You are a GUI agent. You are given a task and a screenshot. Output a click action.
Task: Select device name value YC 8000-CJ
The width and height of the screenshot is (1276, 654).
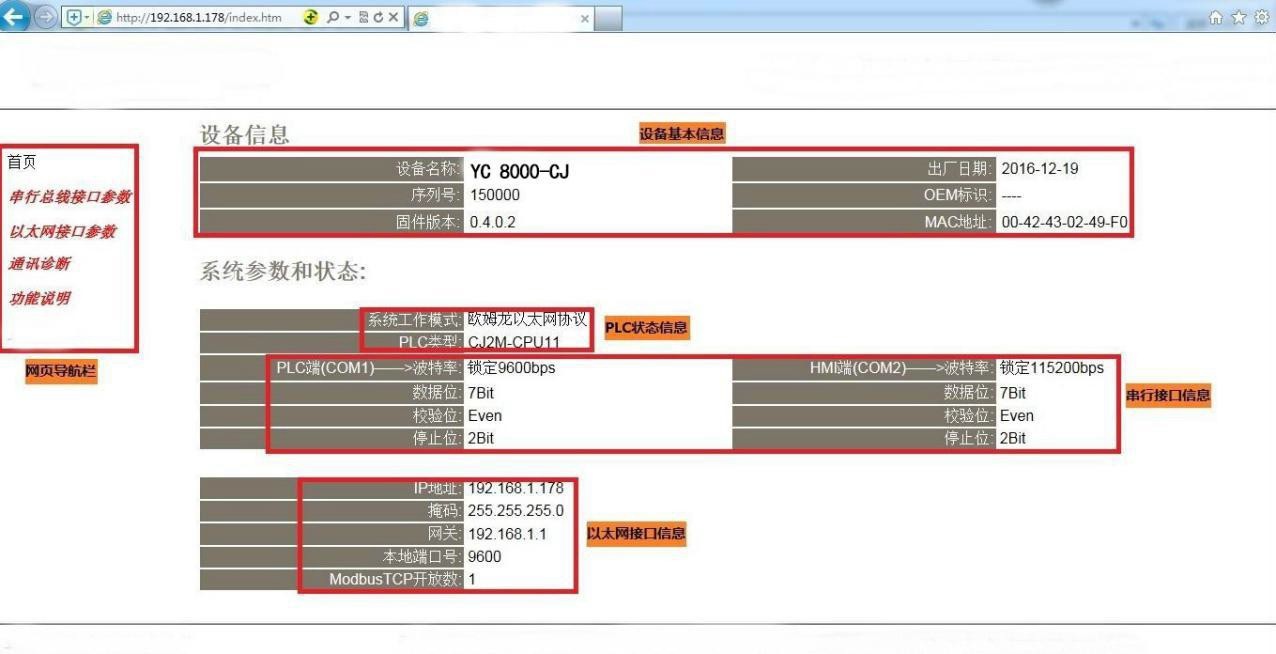click(519, 172)
